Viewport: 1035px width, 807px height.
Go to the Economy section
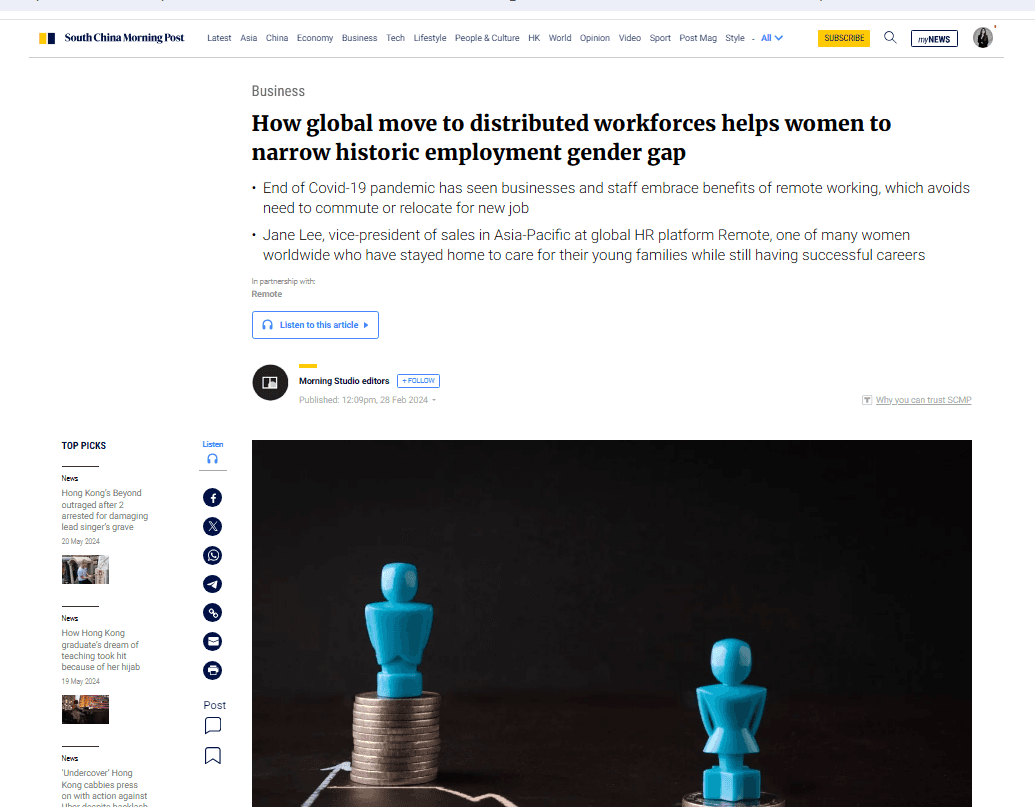tap(315, 38)
